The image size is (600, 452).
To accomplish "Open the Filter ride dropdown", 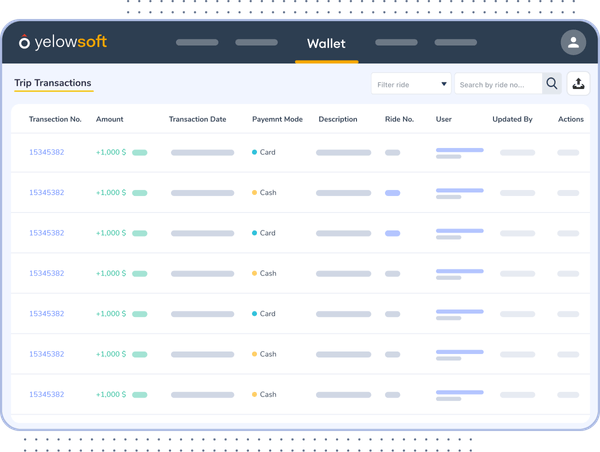I will point(411,83).
